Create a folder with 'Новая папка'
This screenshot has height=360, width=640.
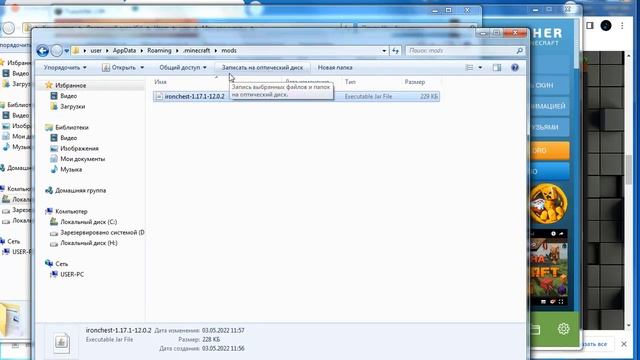[x=335, y=67]
